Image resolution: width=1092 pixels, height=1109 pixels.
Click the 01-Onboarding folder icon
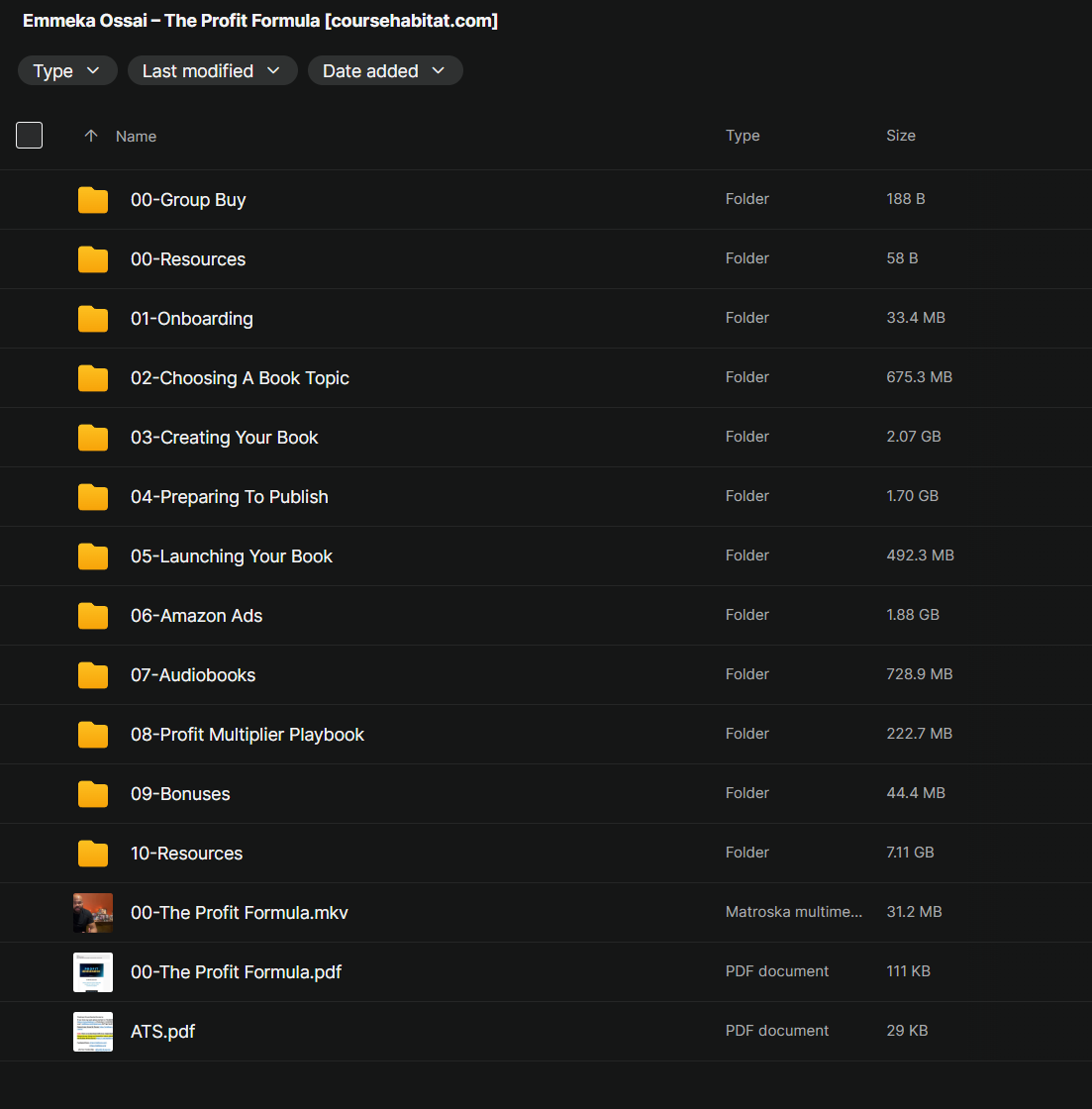point(93,319)
